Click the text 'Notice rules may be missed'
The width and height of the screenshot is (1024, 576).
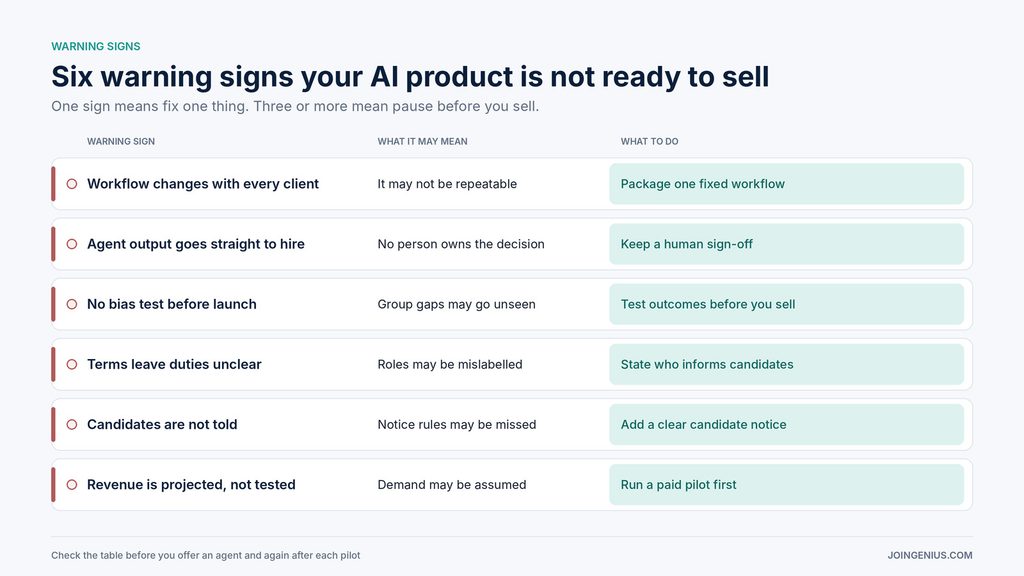point(456,424)
